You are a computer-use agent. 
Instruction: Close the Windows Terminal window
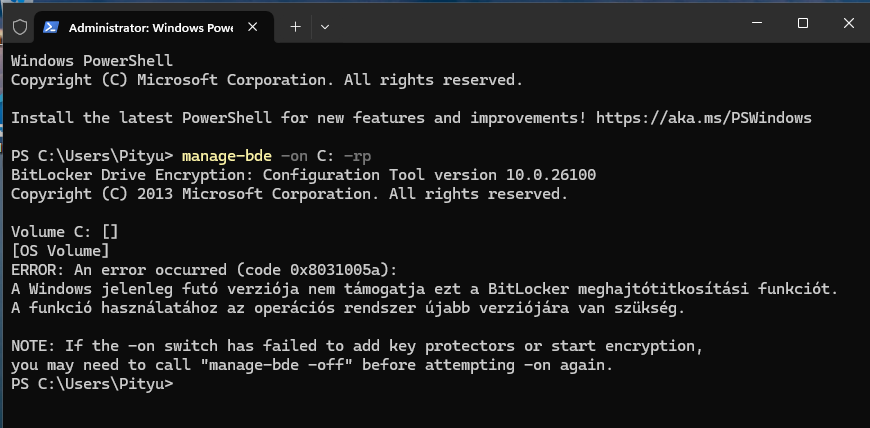click(848, 23)
